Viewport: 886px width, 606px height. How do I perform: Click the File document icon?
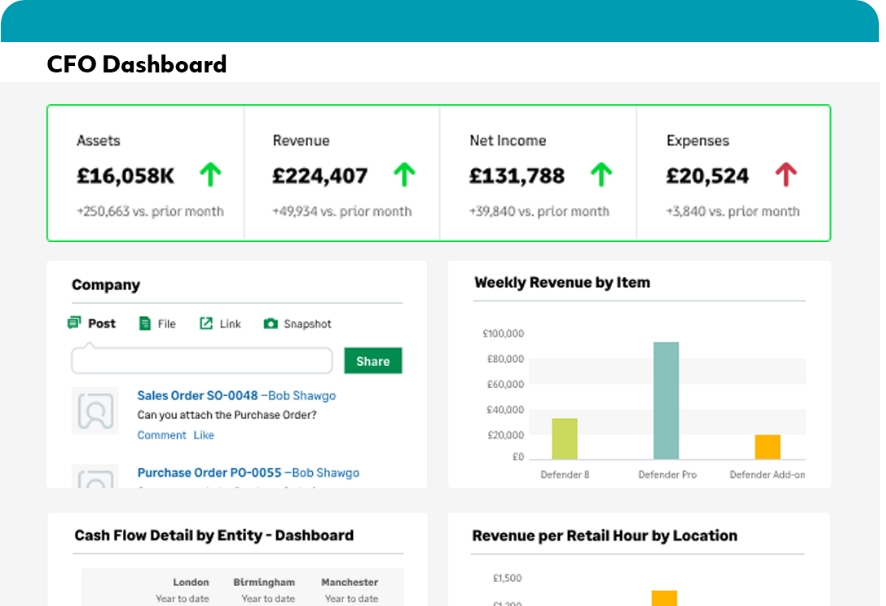tap(145, 324)
